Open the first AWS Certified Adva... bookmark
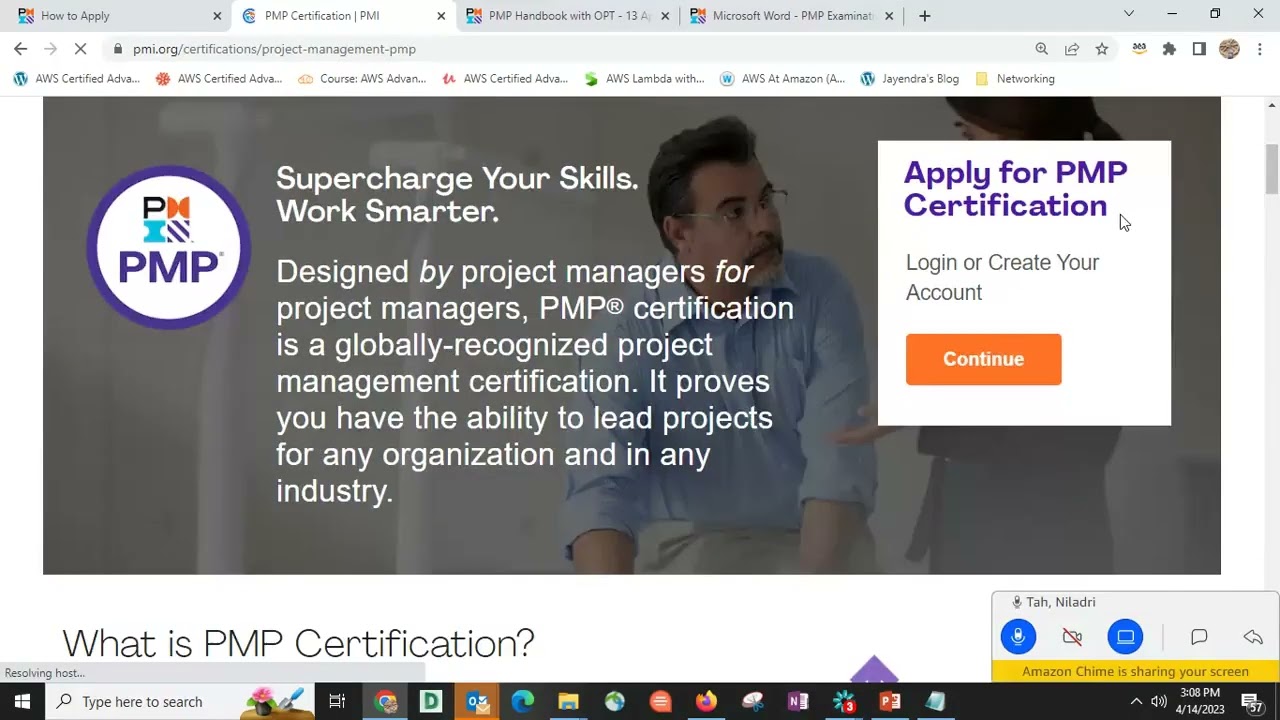 [76, 79]
